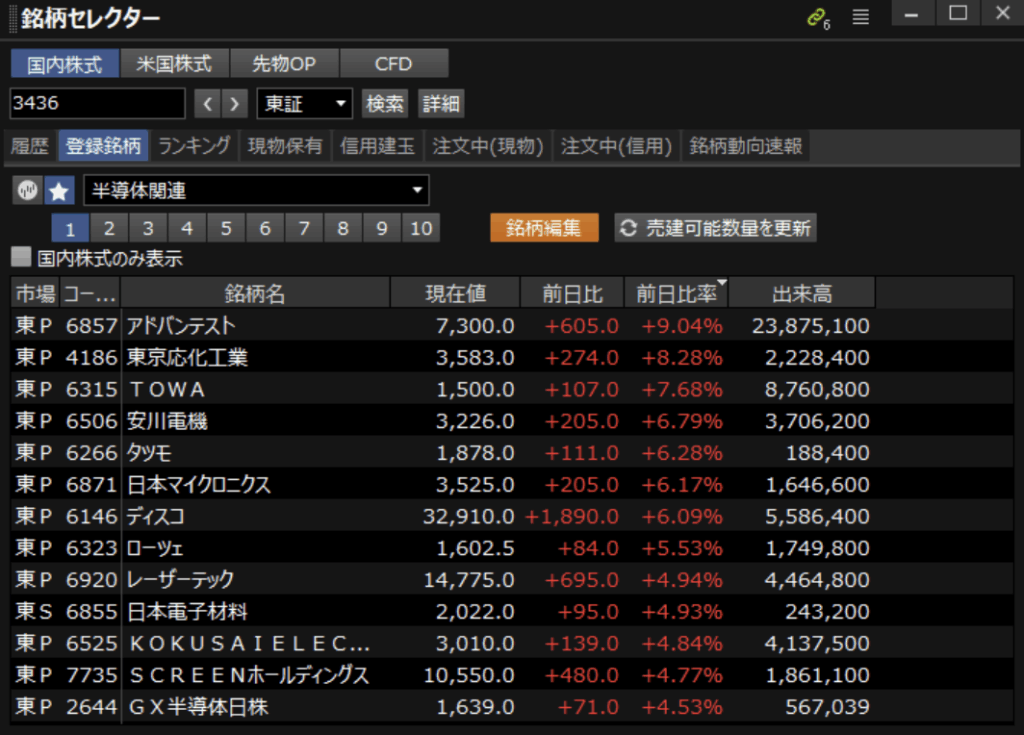This screenshot has height=735, width=1024.
Task: Click the 検索 button
Action: (385, 103)
